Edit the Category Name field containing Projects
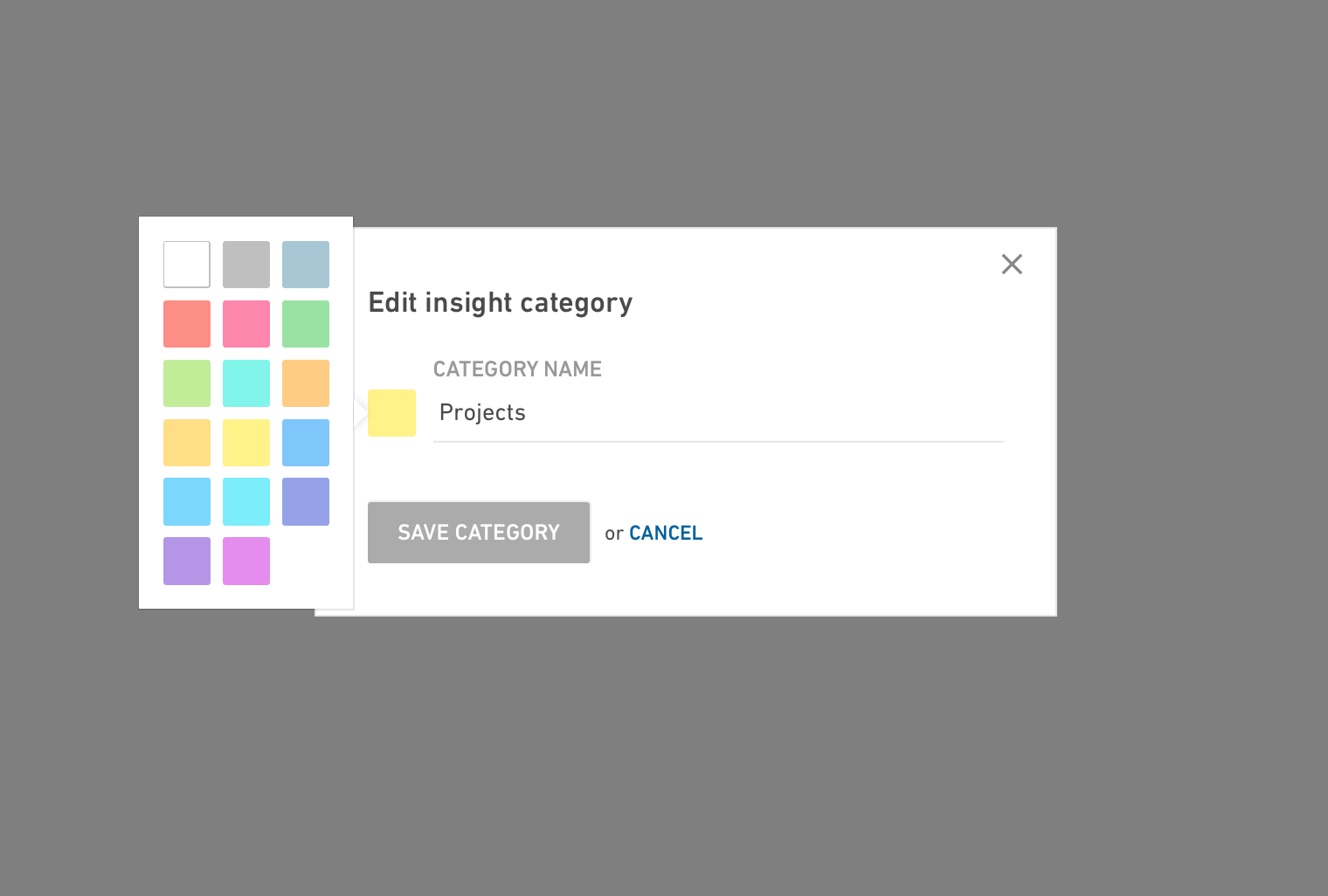The height and width of the screenshot is (896, 1328). [718, 413]
